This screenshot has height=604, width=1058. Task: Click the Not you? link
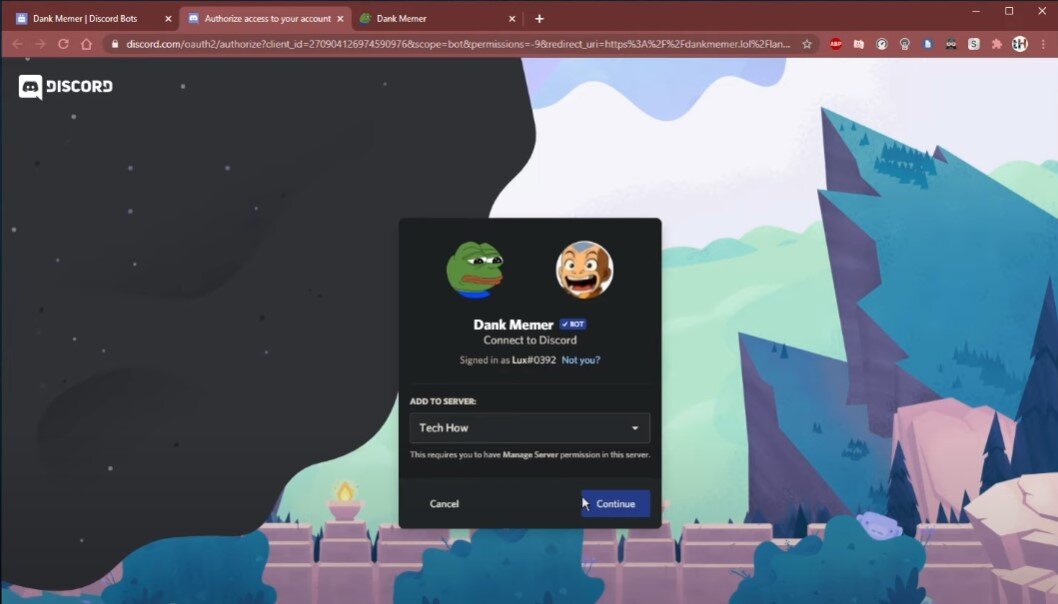[583, 359]
